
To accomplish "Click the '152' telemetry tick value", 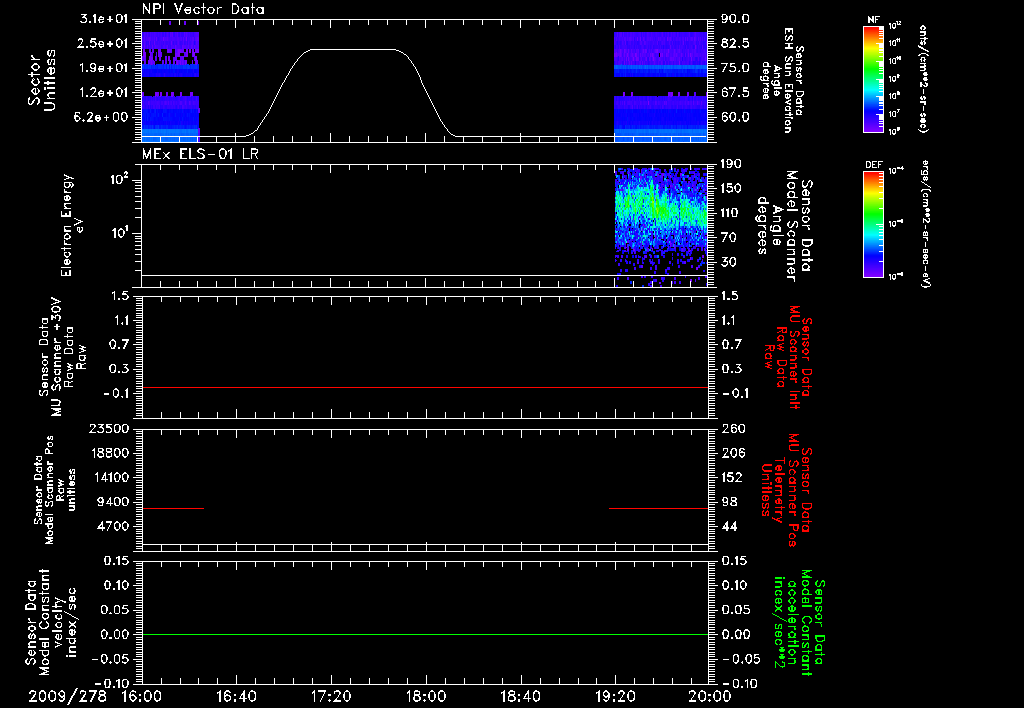I will click(732, 477).
